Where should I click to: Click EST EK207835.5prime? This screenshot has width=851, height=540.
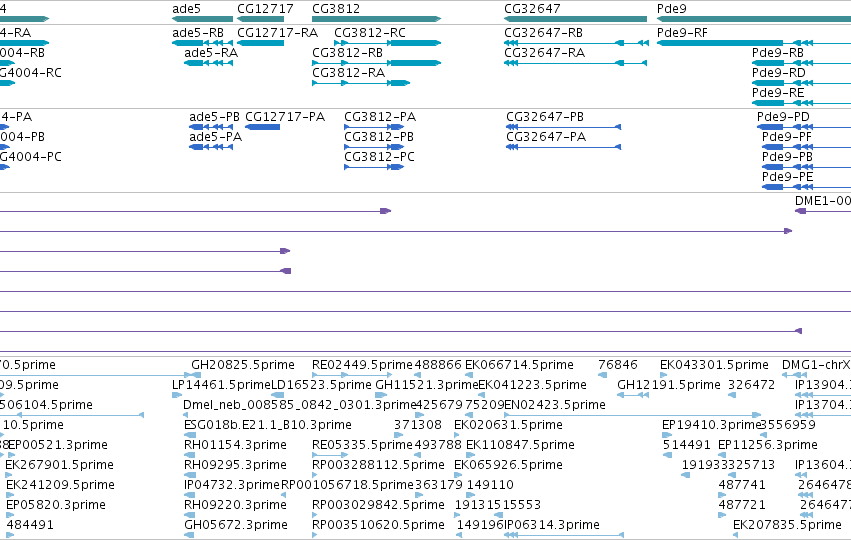[787, 525]
